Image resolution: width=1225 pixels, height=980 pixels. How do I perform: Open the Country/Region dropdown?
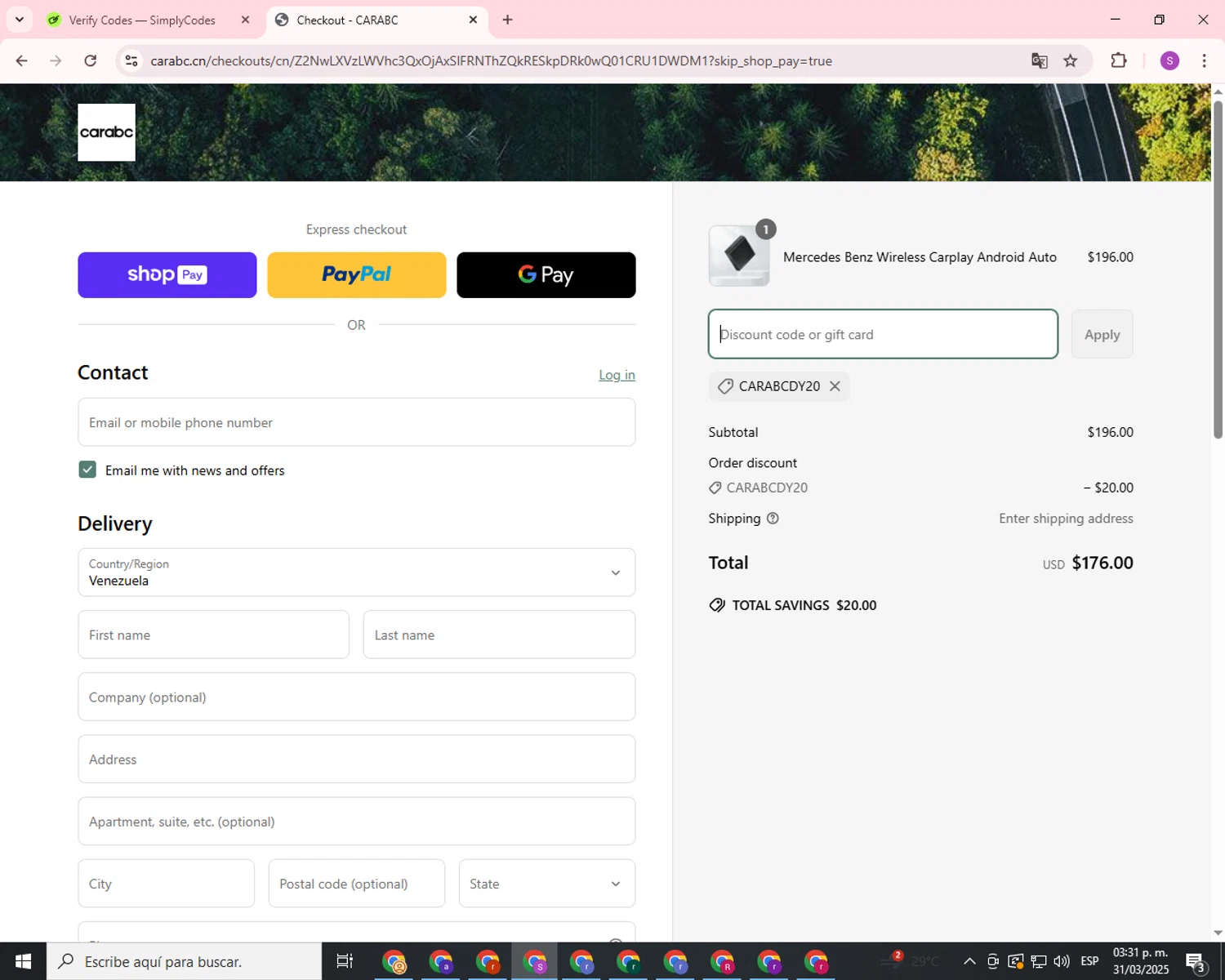click(x=357, y=572)
